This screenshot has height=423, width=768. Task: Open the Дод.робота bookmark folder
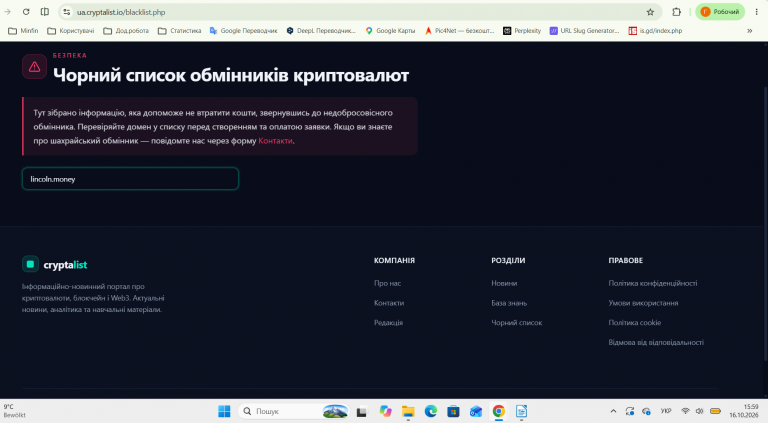126,30
